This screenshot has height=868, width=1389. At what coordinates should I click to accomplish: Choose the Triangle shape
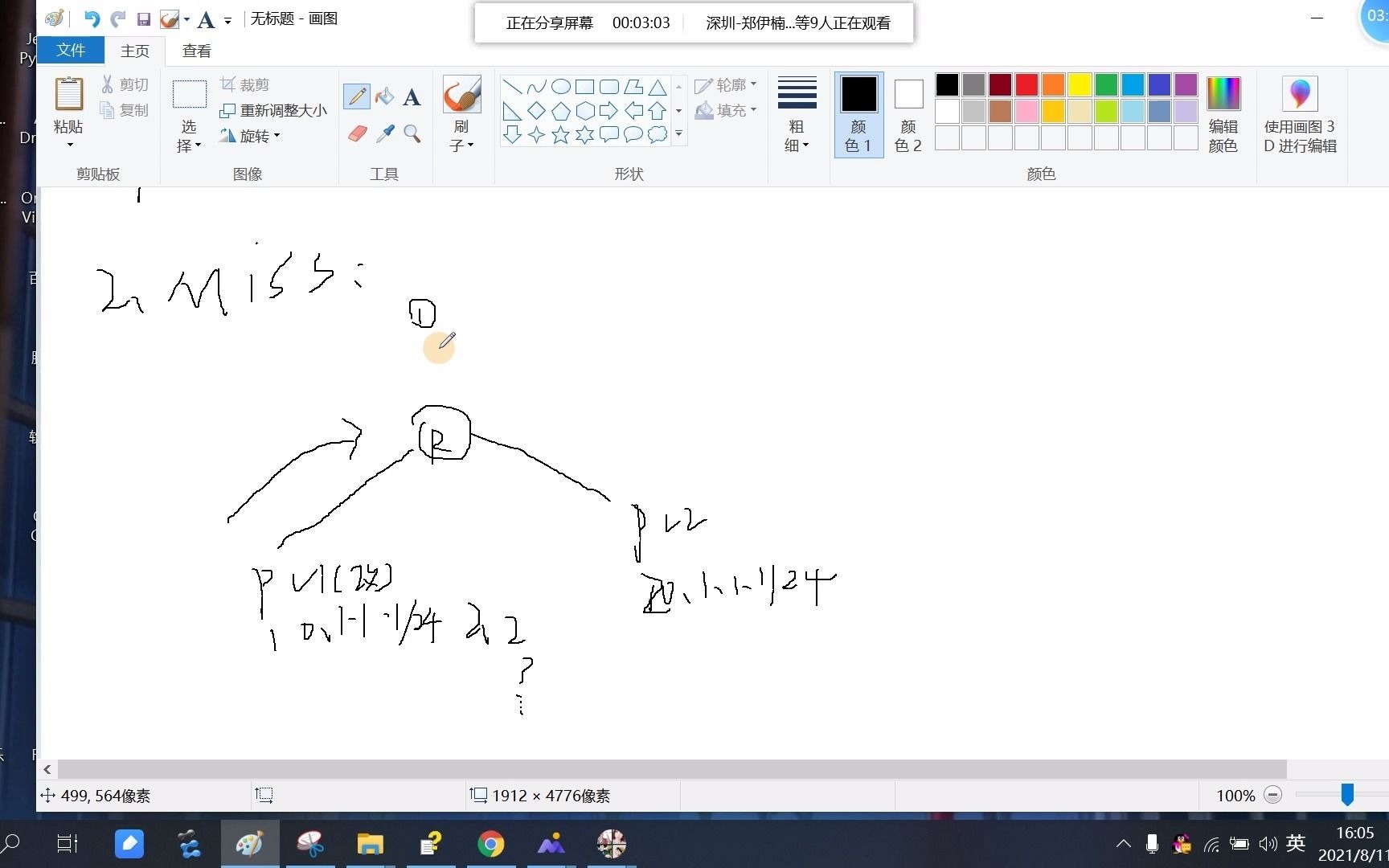pos(658,87)
